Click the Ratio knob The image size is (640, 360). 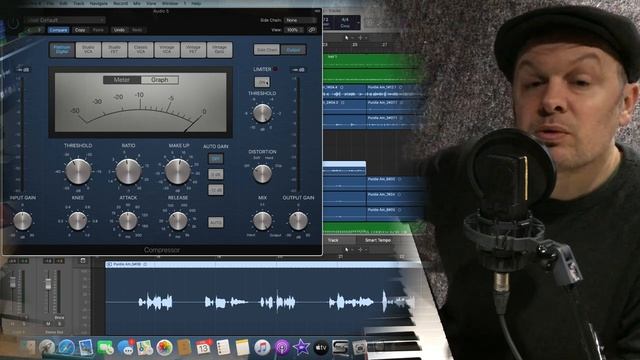tap(129, 171)
